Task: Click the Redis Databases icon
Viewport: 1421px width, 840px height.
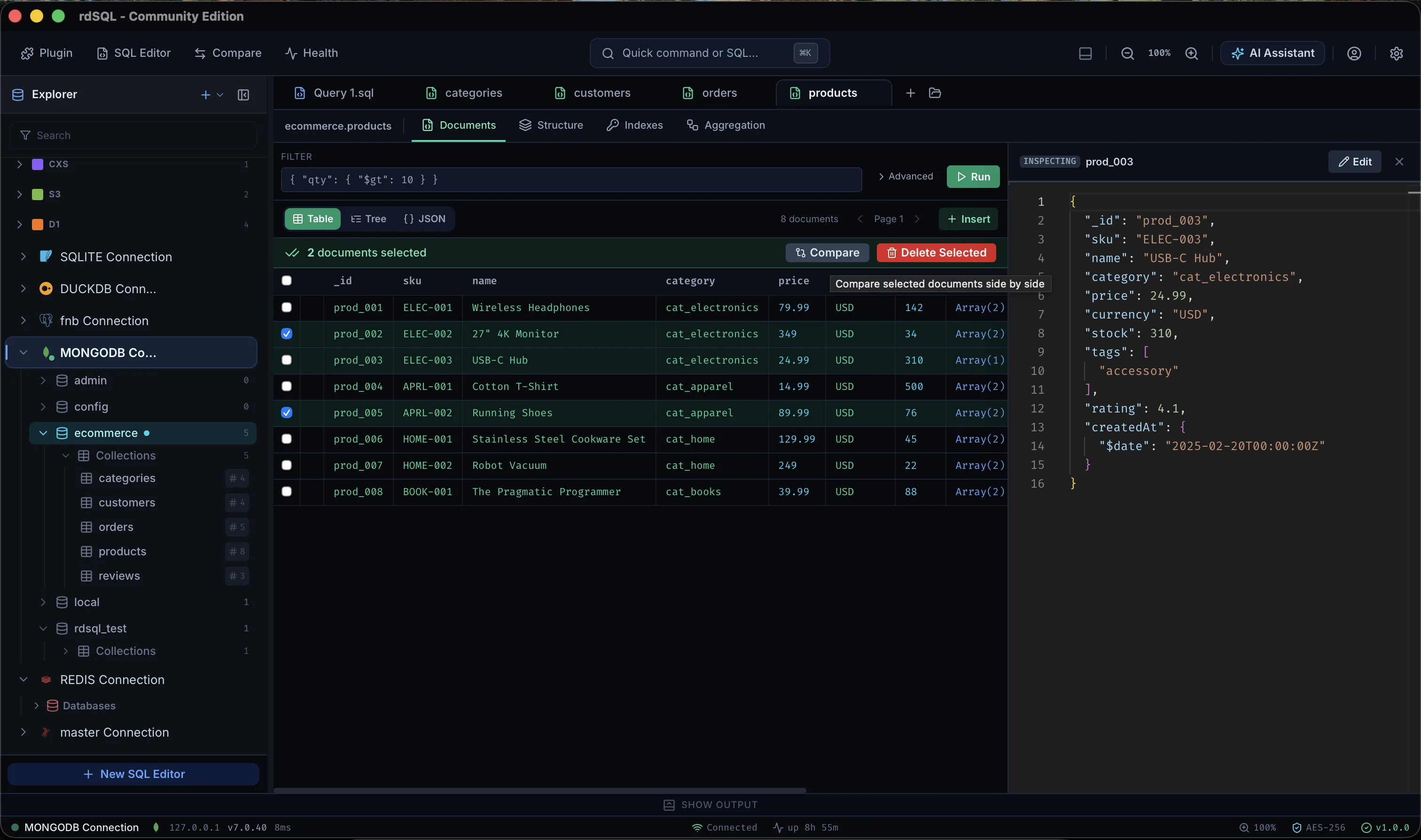Action: point(53,705)
